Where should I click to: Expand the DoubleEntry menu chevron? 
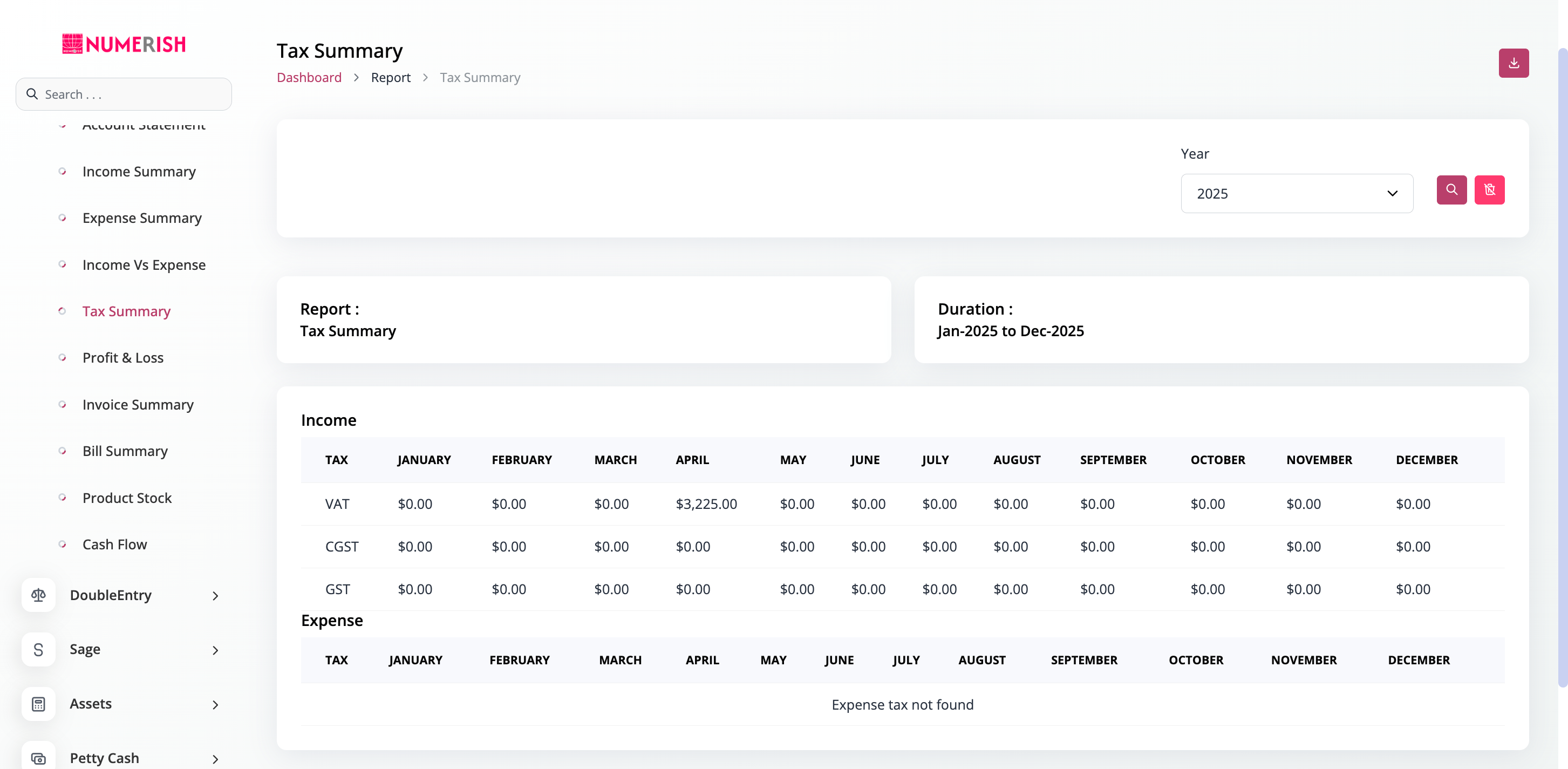215,595
